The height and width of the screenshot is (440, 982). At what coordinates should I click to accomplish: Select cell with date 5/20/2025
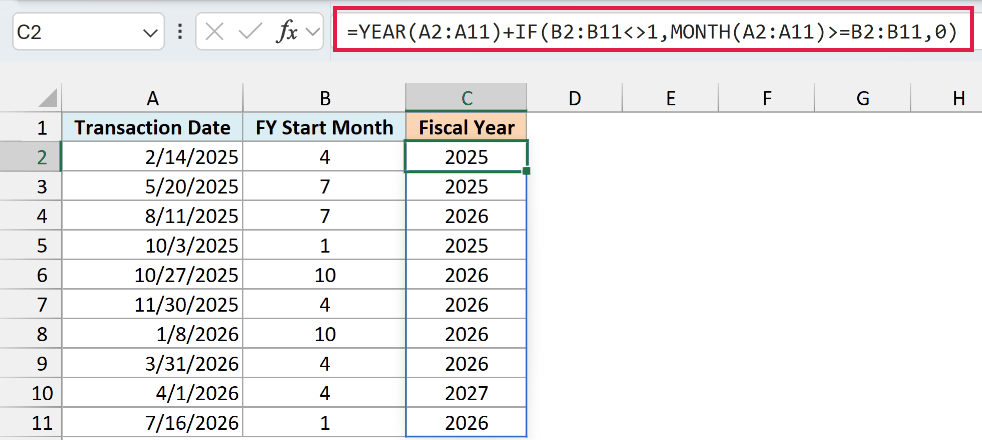click(152, 187)
